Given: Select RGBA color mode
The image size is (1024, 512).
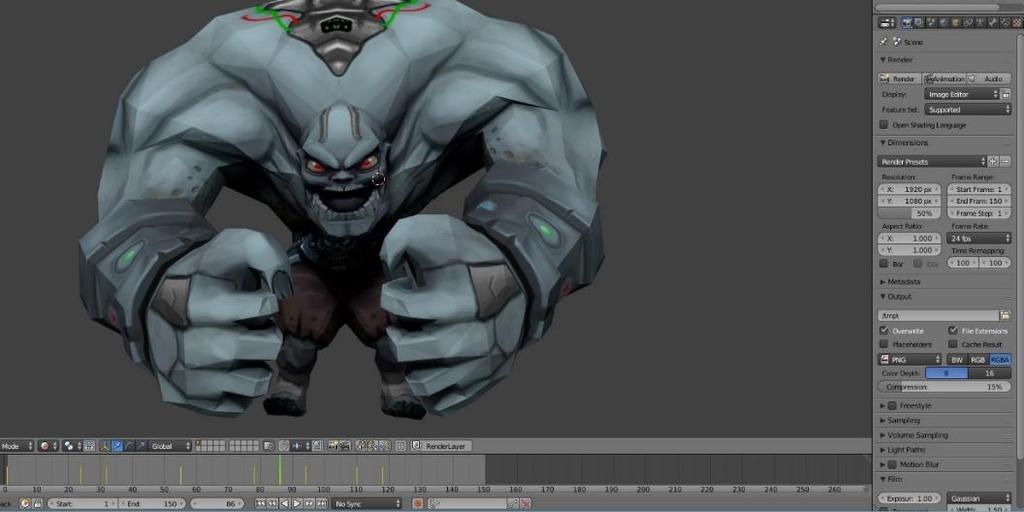Looking at the screenshot, I should (1000, 359).
